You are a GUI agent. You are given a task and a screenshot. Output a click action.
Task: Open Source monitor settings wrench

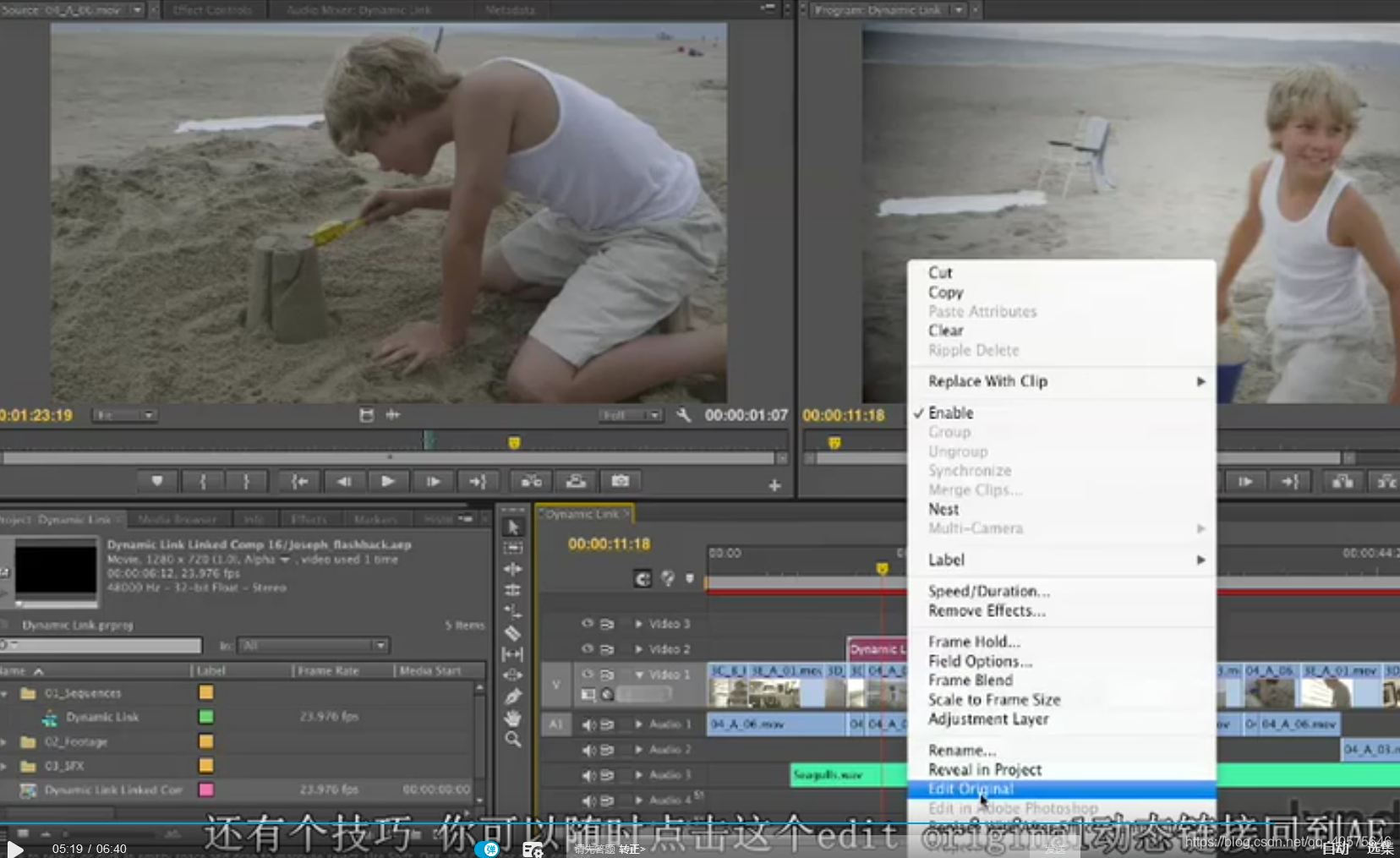[684, 415]
